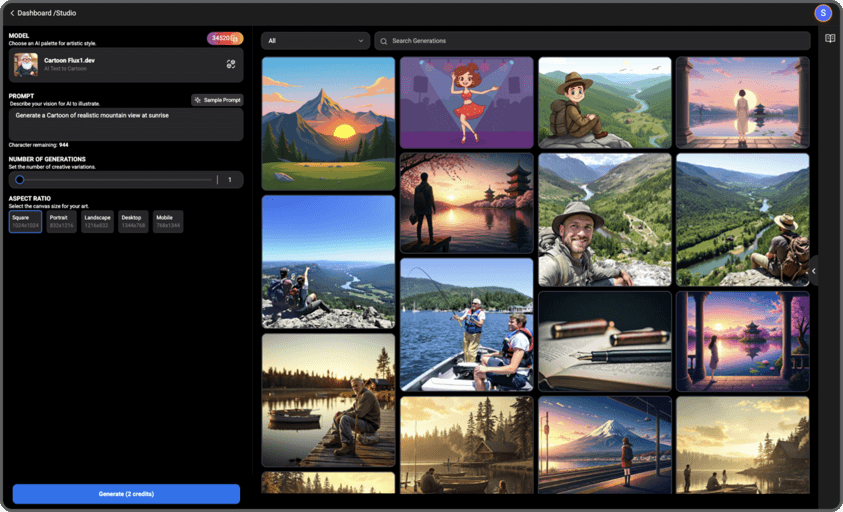Click Generate (2 credits) button
Viewport: 843px width, 512px height.
pos(126,494)
